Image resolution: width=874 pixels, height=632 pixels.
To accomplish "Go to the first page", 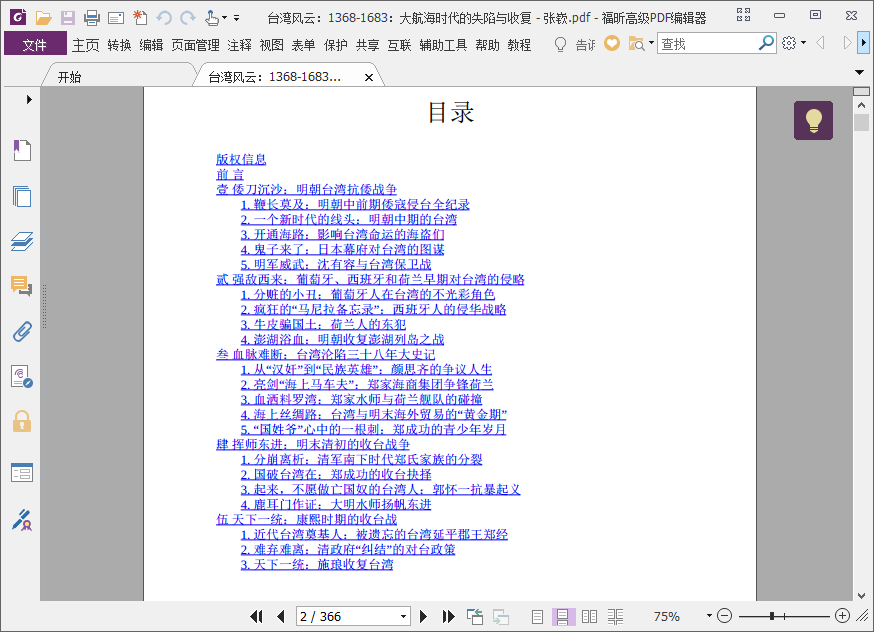I will point(256,616).
